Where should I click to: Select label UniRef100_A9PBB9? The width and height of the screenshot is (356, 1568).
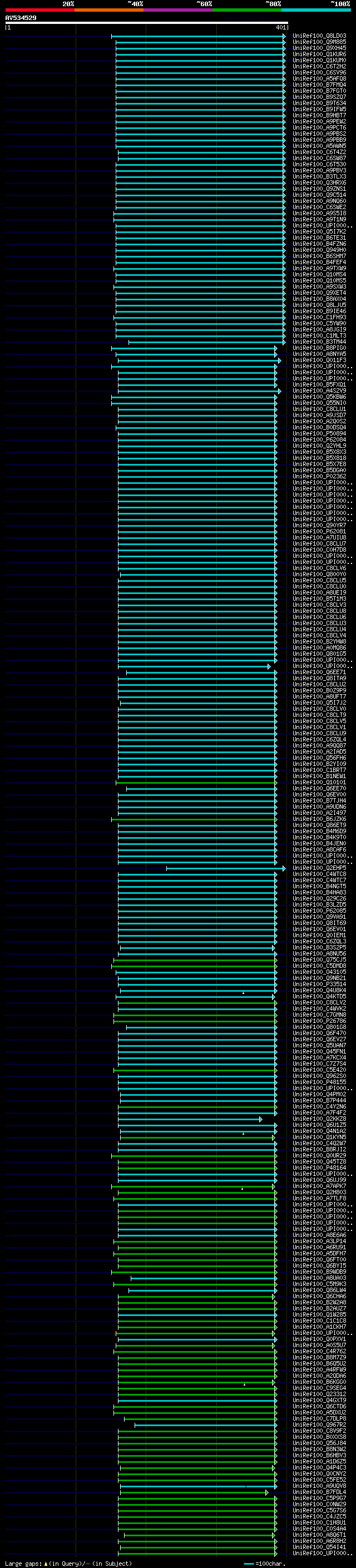[319, 140]
